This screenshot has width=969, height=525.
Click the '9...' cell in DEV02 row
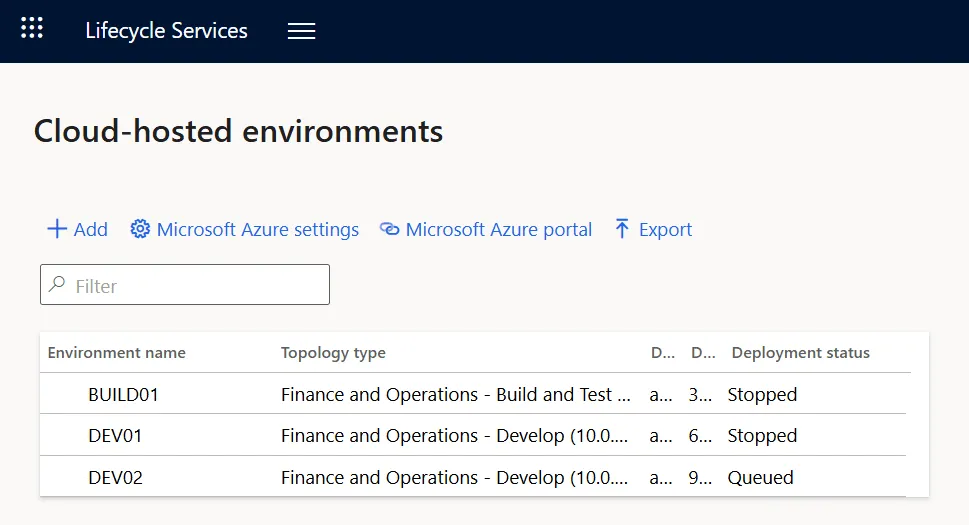tap(700, 477)
